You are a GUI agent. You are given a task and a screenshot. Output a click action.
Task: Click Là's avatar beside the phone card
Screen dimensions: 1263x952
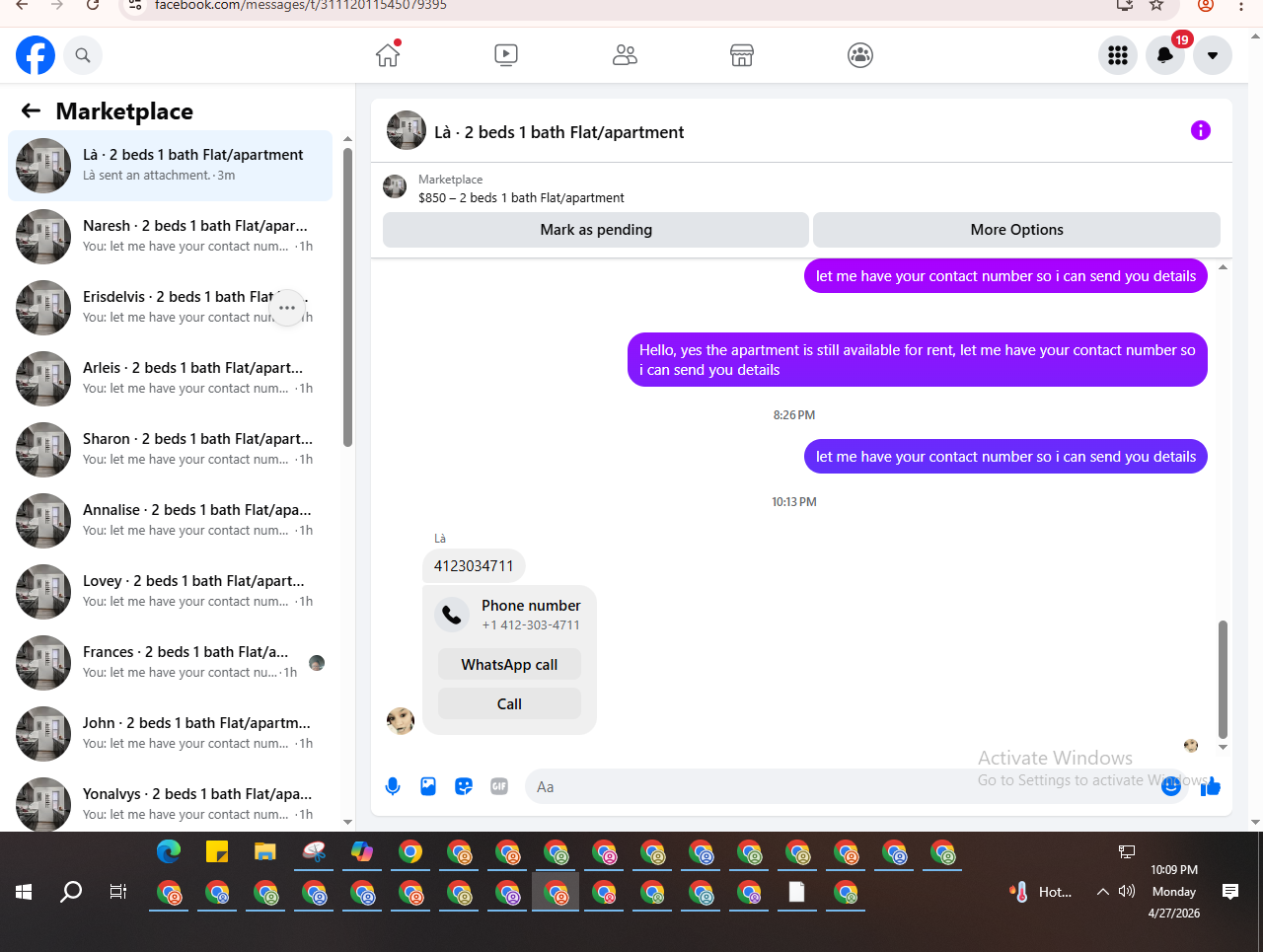[401, 721]
